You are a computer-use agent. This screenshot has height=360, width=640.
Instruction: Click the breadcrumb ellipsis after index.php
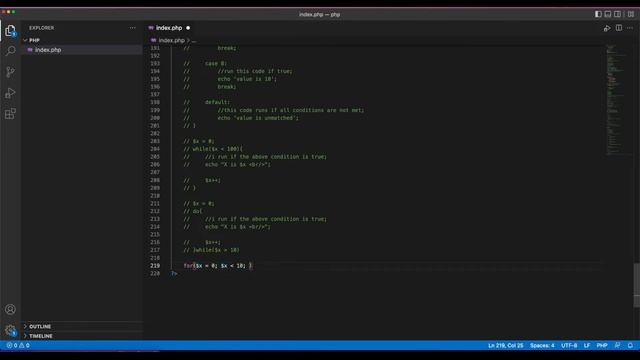pos(194,40)
